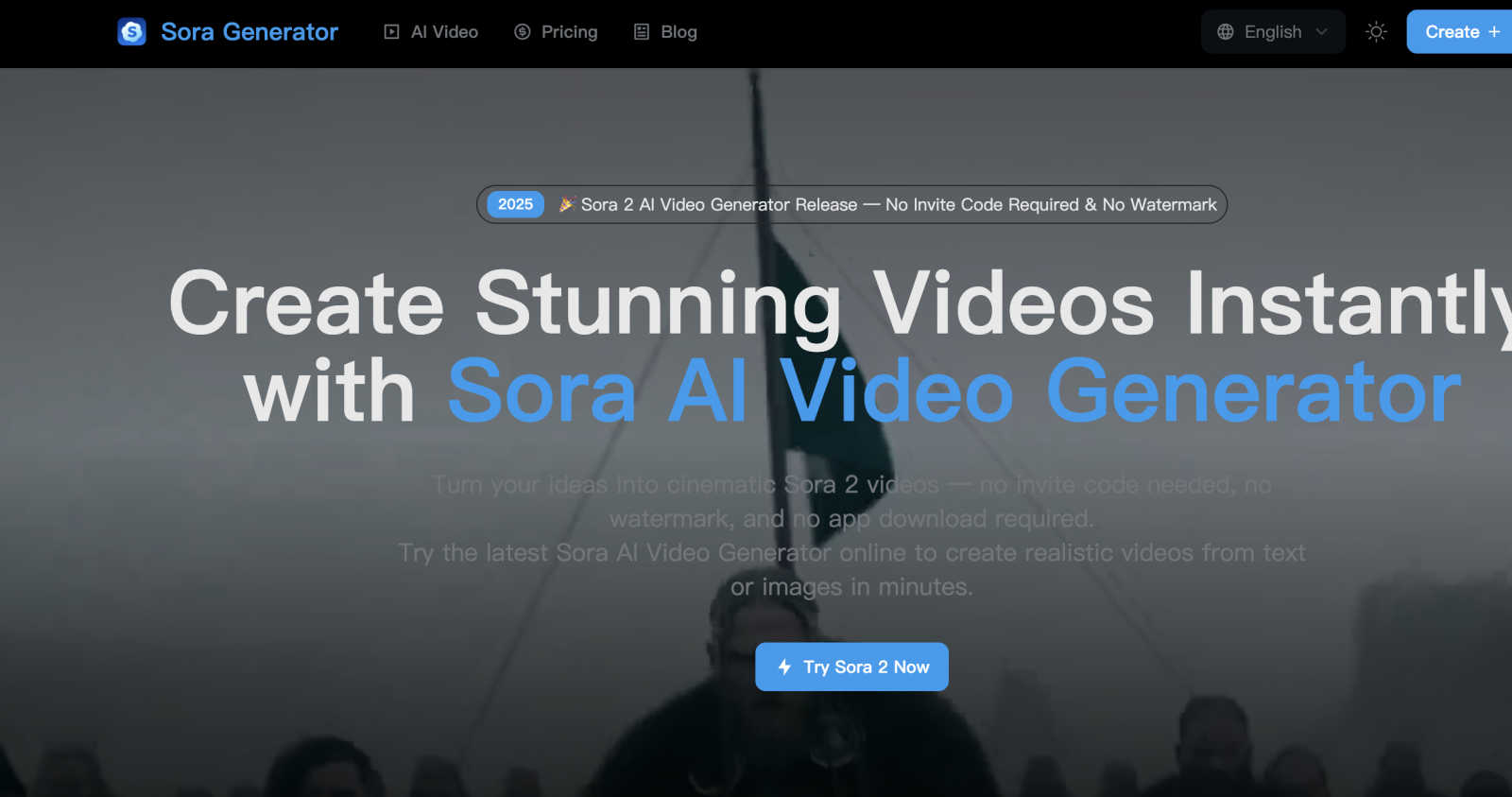Click the Sora Generator logo icon

[x=131, y=32]
